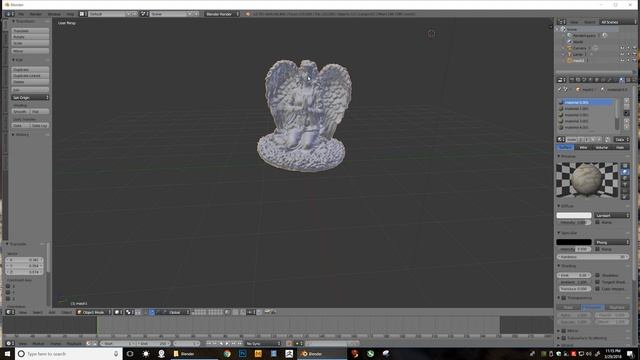Viewport: 640px width, 360px height.
Task: Click the Rotate tool button
Action: [30, 37]
